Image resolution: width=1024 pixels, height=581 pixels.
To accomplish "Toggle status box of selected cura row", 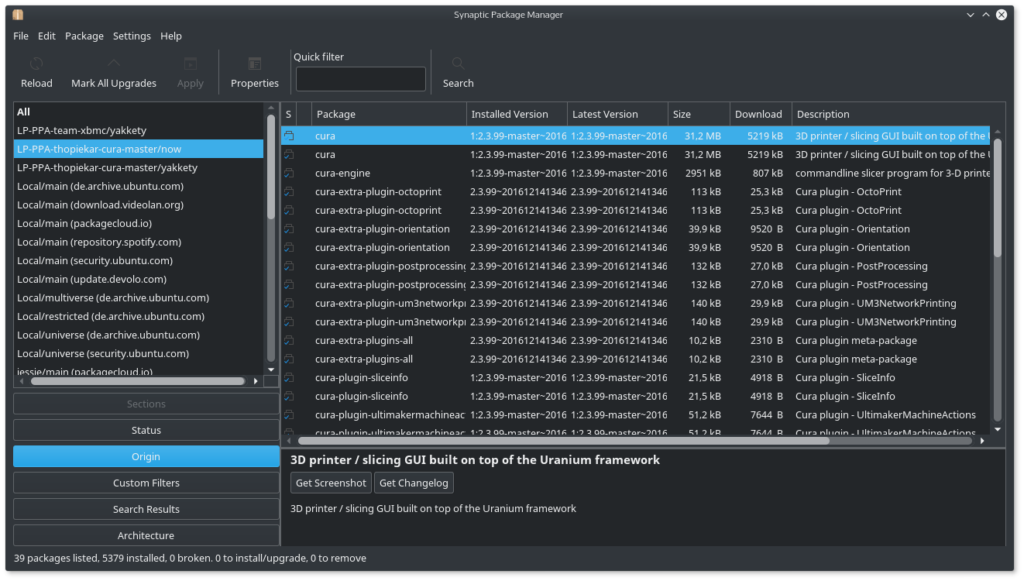I will [x=289, y=136].
